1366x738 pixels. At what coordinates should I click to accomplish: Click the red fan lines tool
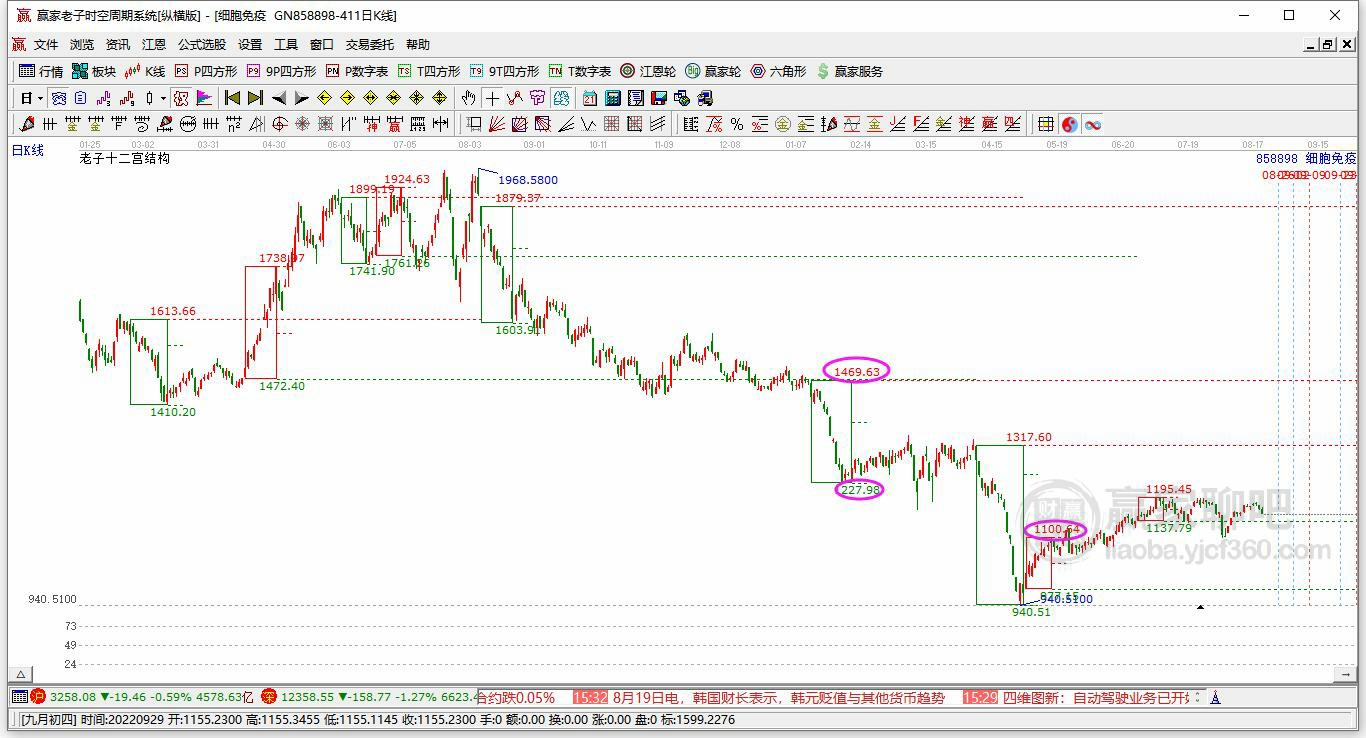click(496, 124)
